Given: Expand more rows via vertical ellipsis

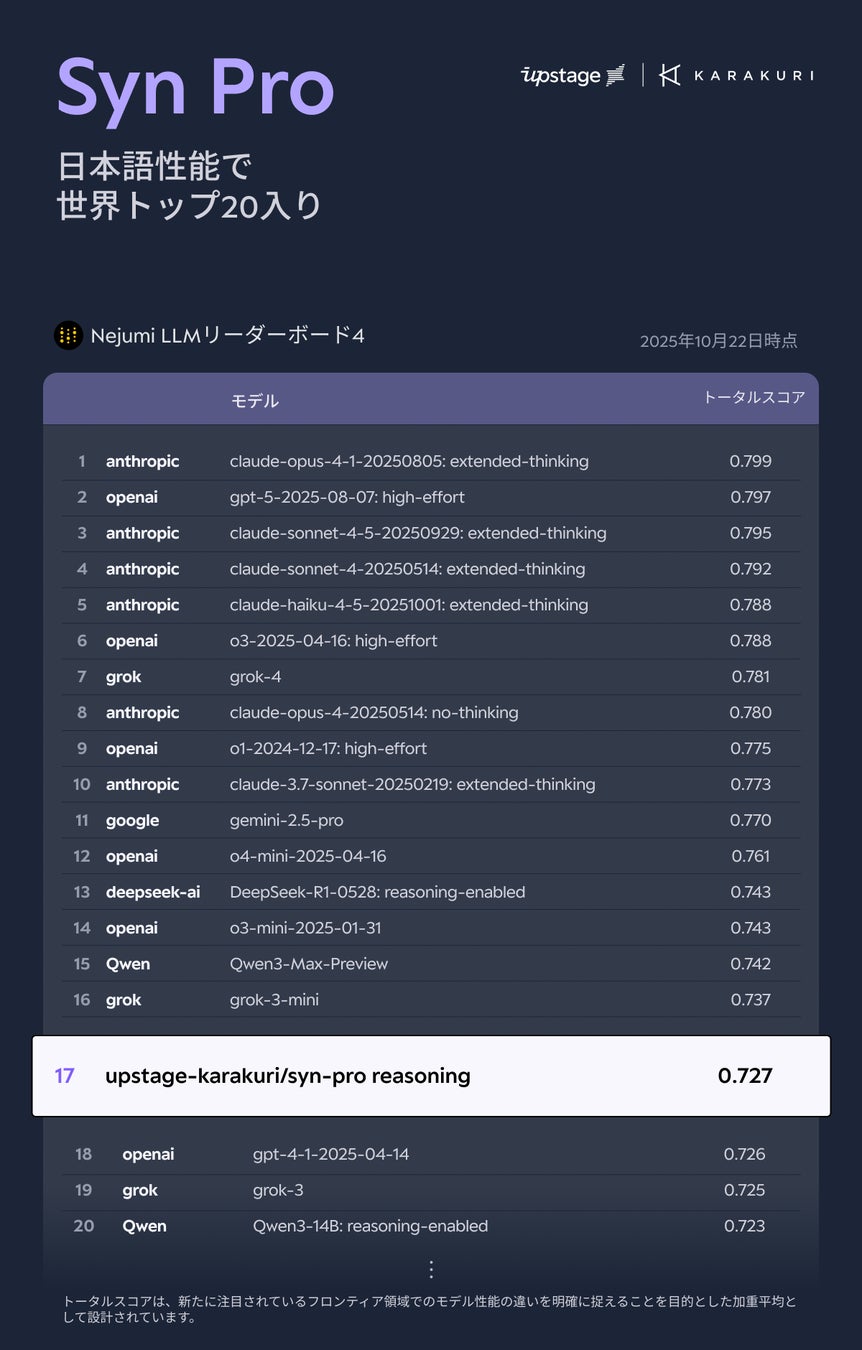Looking at the screenshot, I should (431, 1269).
